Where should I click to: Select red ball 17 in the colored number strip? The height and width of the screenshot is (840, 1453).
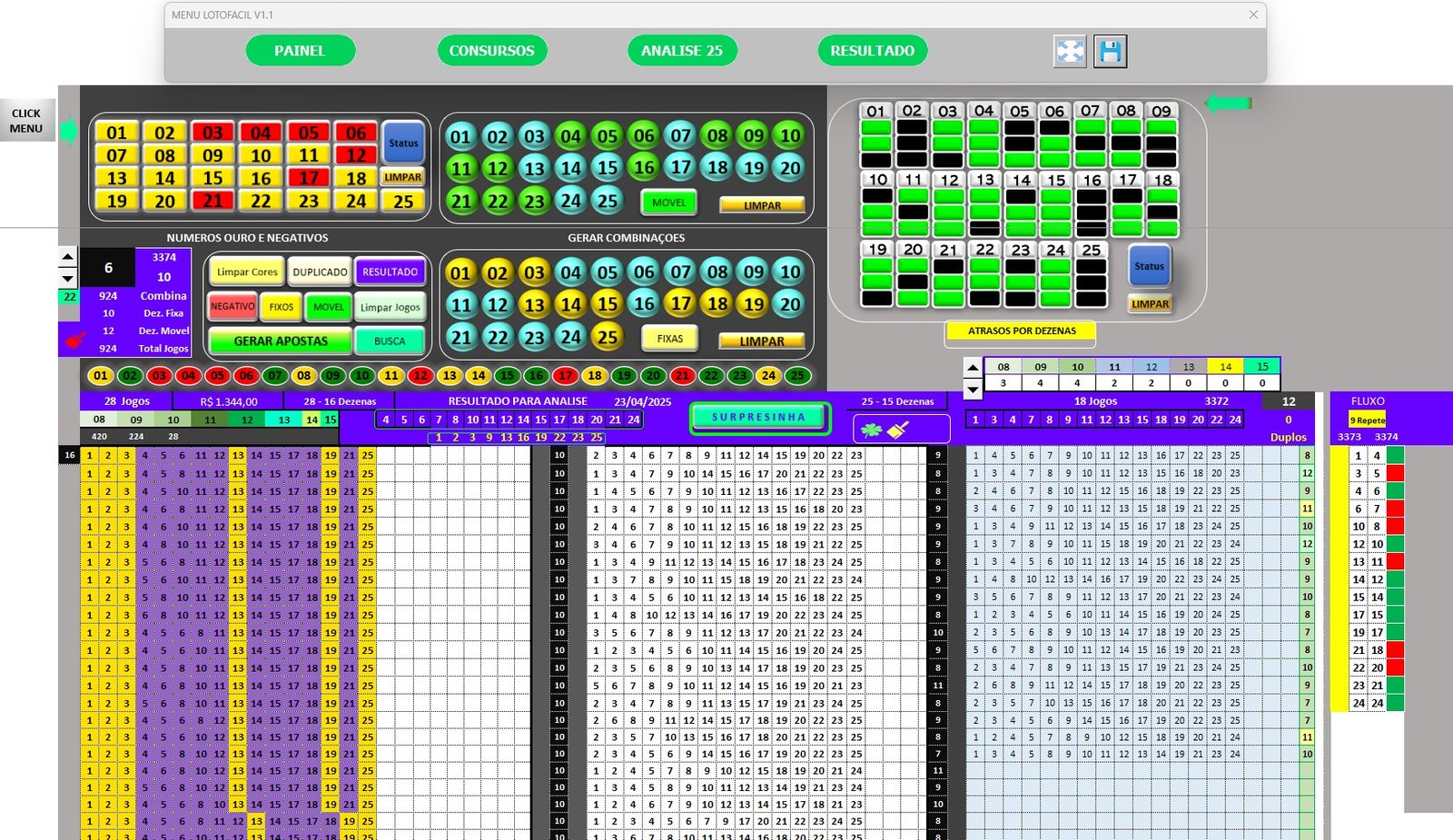pos(565,376)
